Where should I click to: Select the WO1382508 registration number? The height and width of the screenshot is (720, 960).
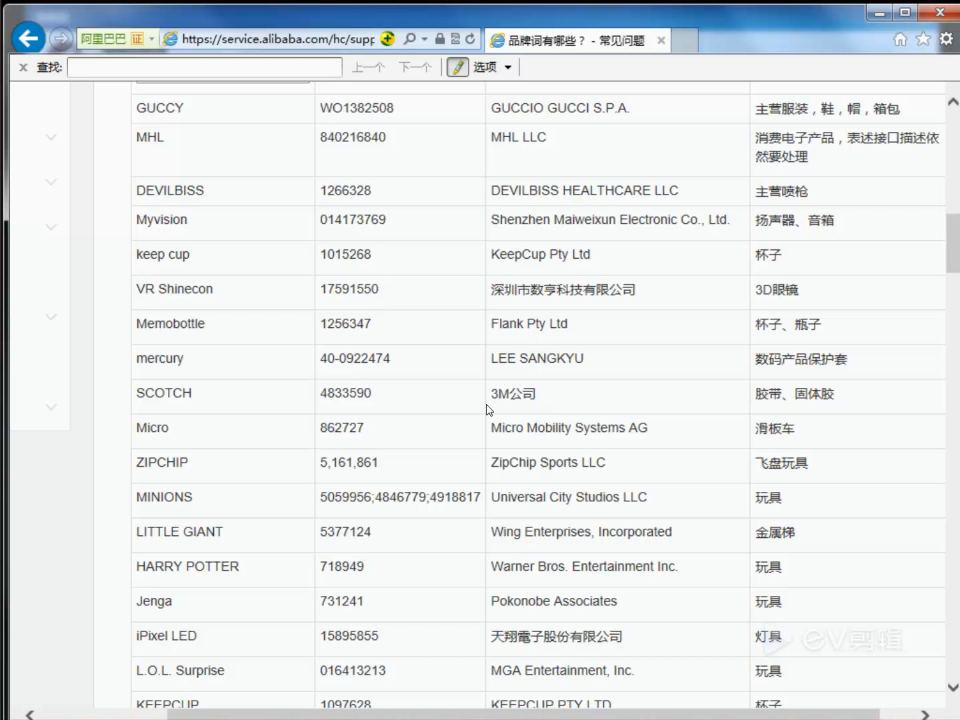point(356,108)
